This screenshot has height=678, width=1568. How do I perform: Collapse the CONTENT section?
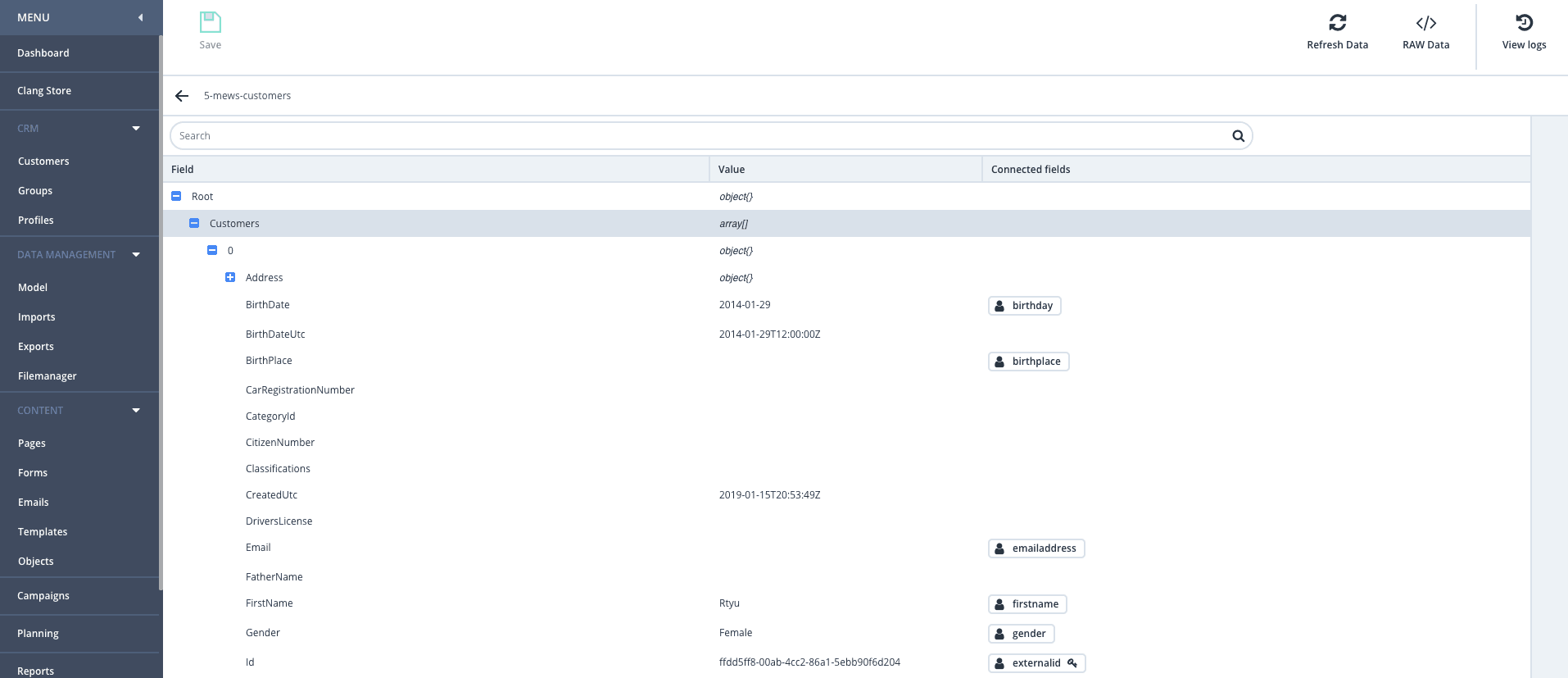136,411
